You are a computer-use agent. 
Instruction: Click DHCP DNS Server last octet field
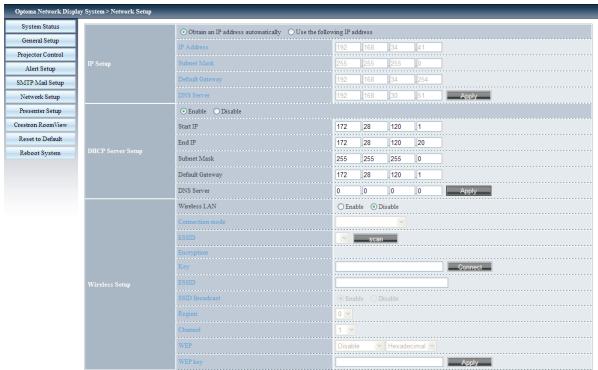point(429,191)
